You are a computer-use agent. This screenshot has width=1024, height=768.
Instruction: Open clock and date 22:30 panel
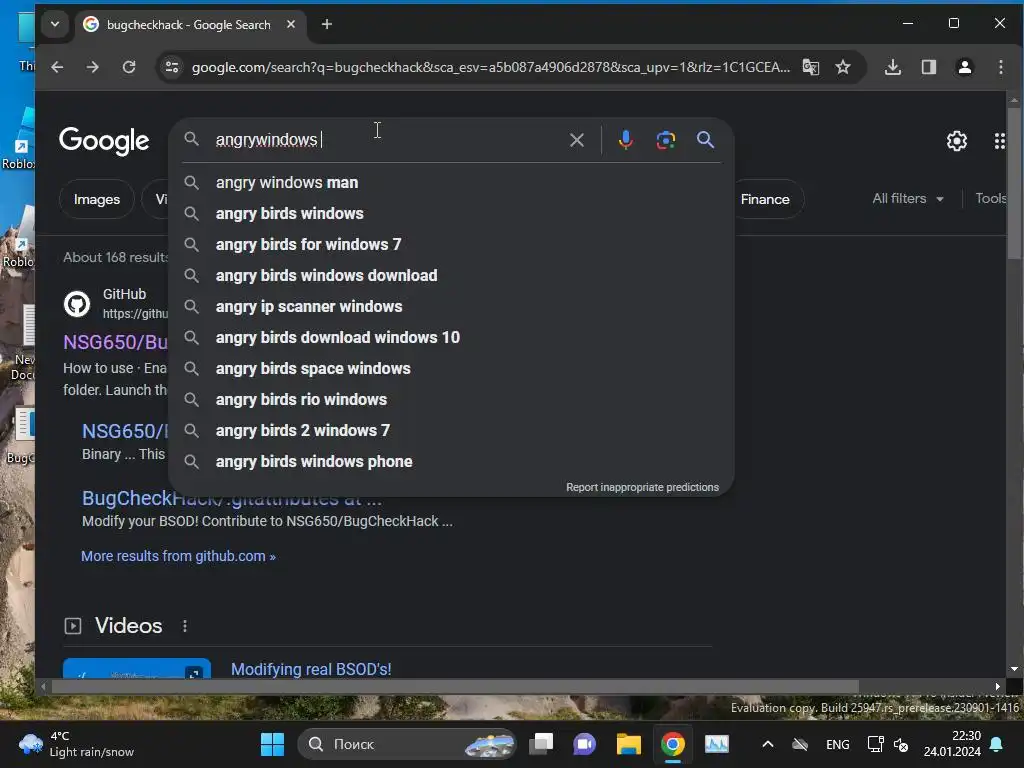point(952,744)
